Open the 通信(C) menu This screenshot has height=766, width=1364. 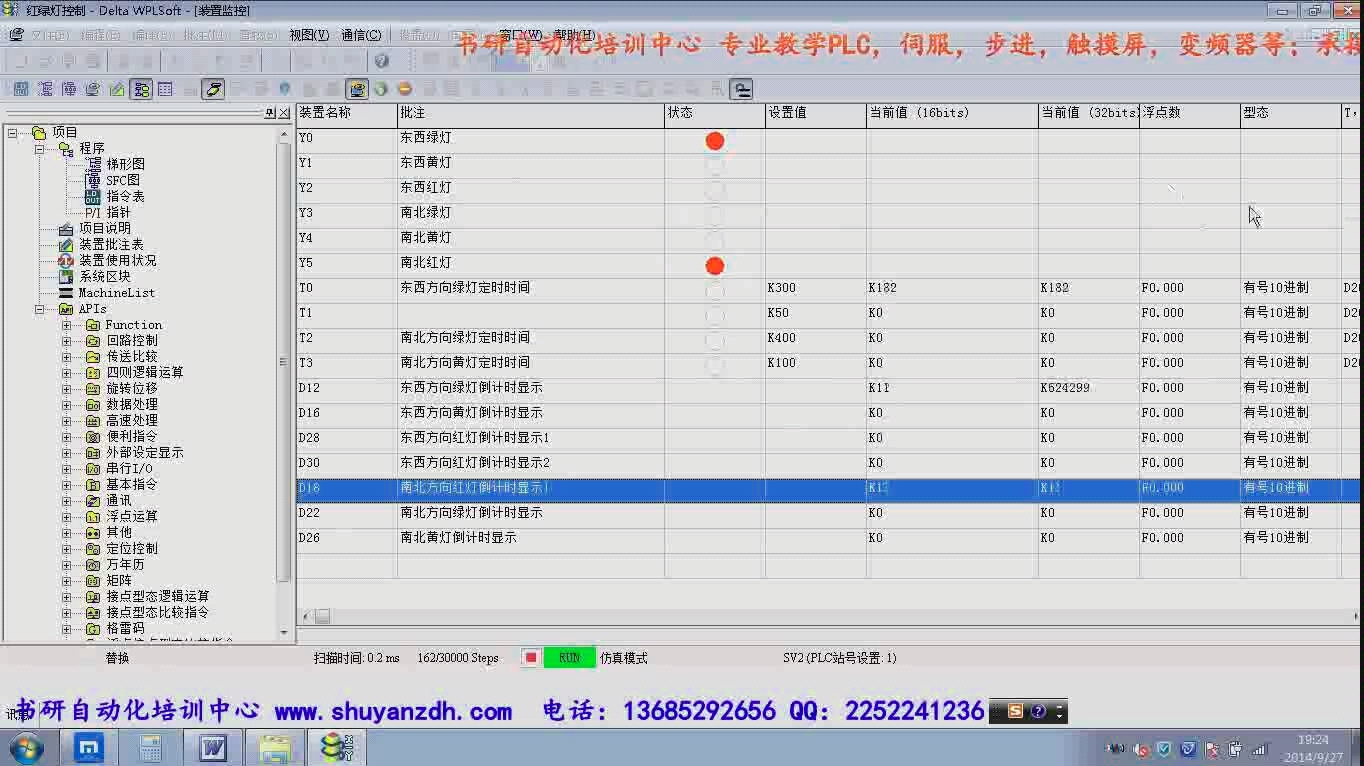(x=361, y=35)
